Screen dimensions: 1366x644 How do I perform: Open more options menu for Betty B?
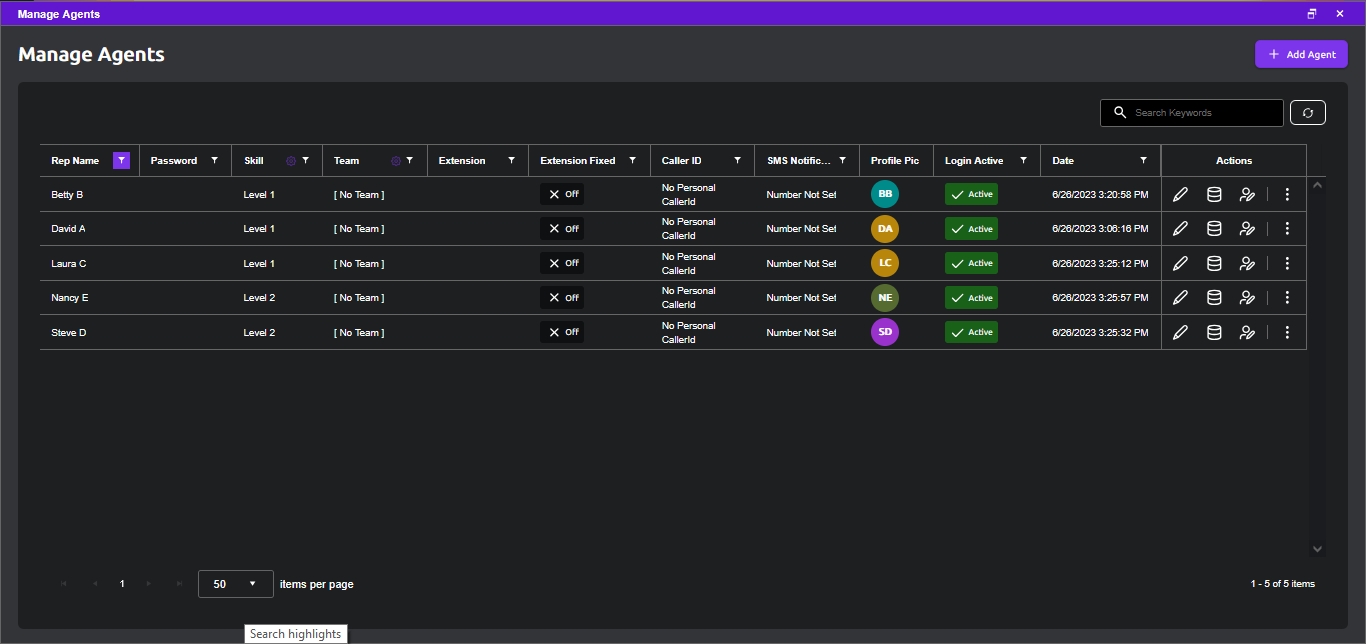pyautogui.click(x=1287, y=195)
